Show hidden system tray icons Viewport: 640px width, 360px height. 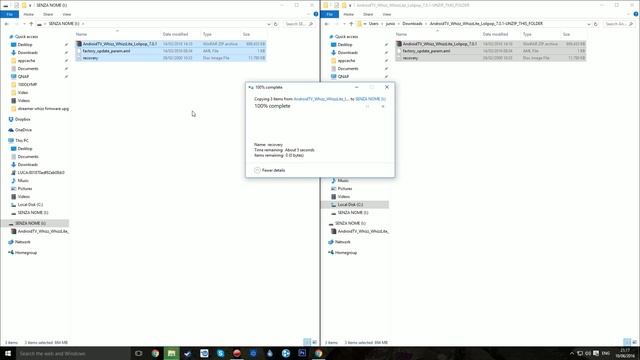(x=571, y=353)
